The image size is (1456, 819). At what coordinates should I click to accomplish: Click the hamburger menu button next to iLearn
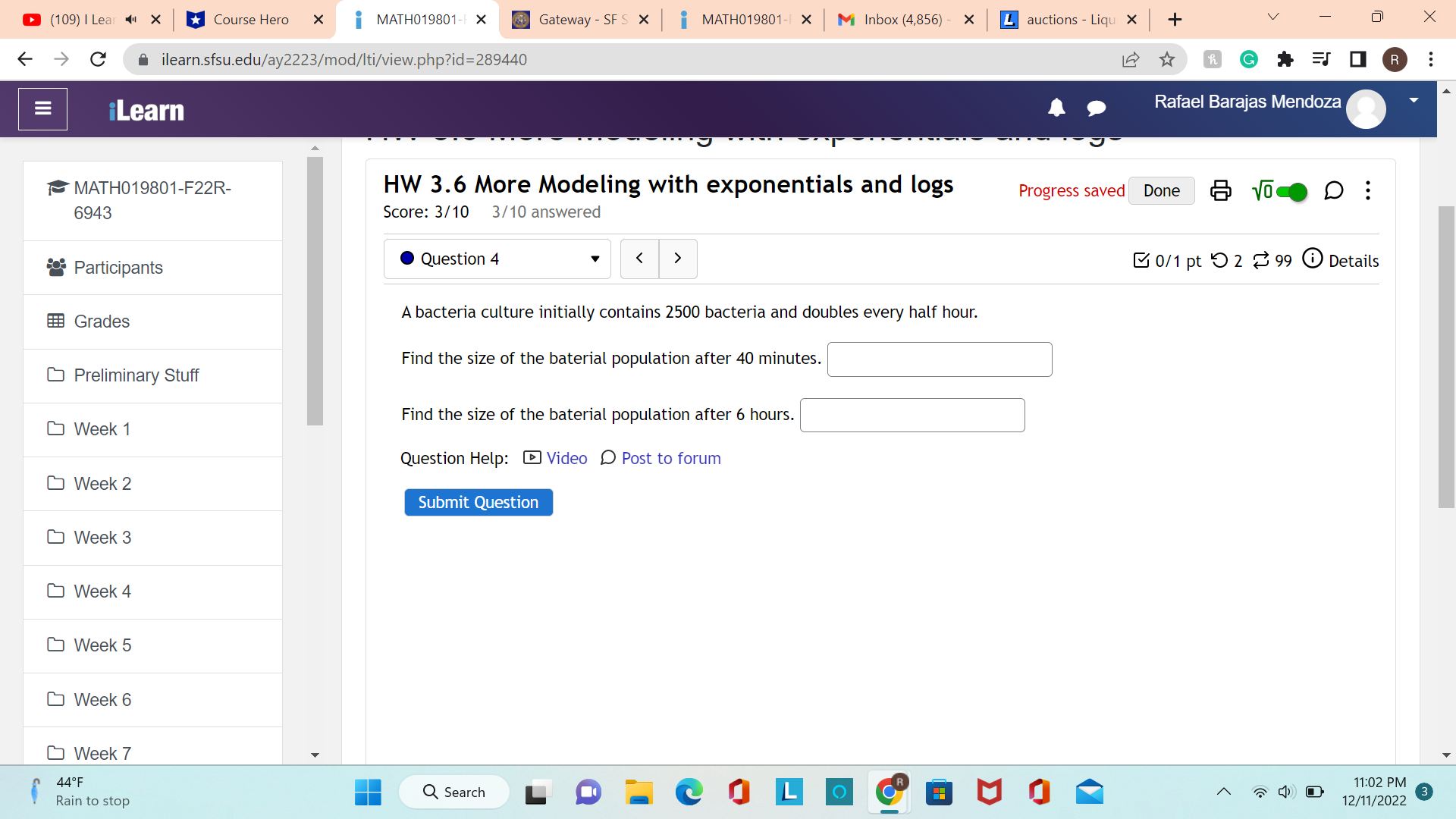pos(43,109)
